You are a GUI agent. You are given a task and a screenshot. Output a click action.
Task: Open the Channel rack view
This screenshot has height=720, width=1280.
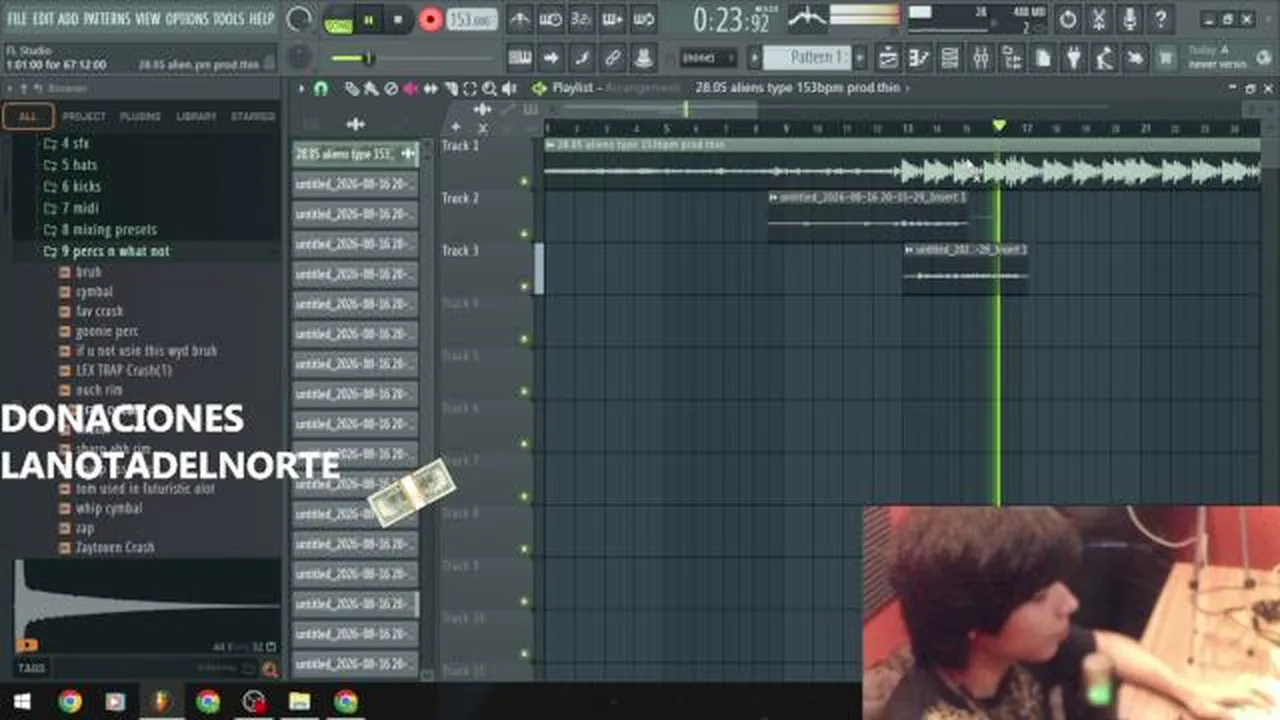pos(950,58)
